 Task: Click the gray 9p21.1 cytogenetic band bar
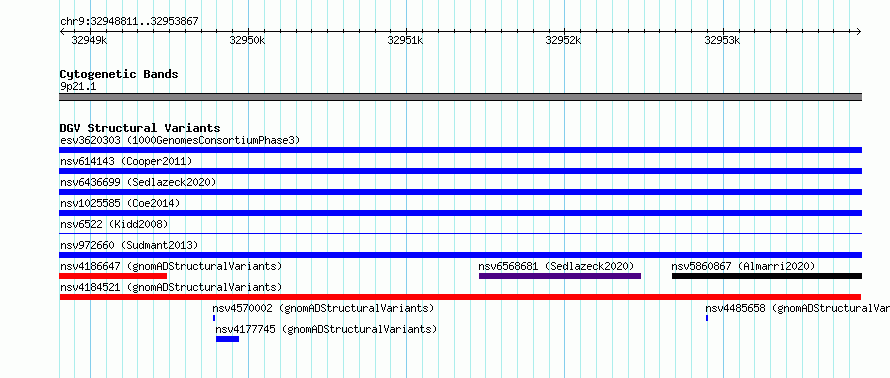pos(460,97)
